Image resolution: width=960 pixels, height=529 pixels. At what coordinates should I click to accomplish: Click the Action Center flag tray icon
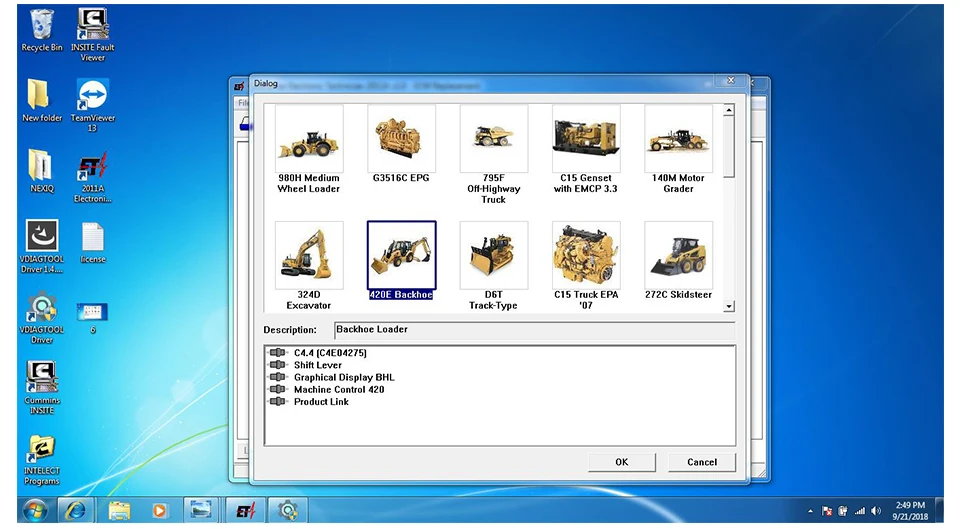(x=827, y=511)
